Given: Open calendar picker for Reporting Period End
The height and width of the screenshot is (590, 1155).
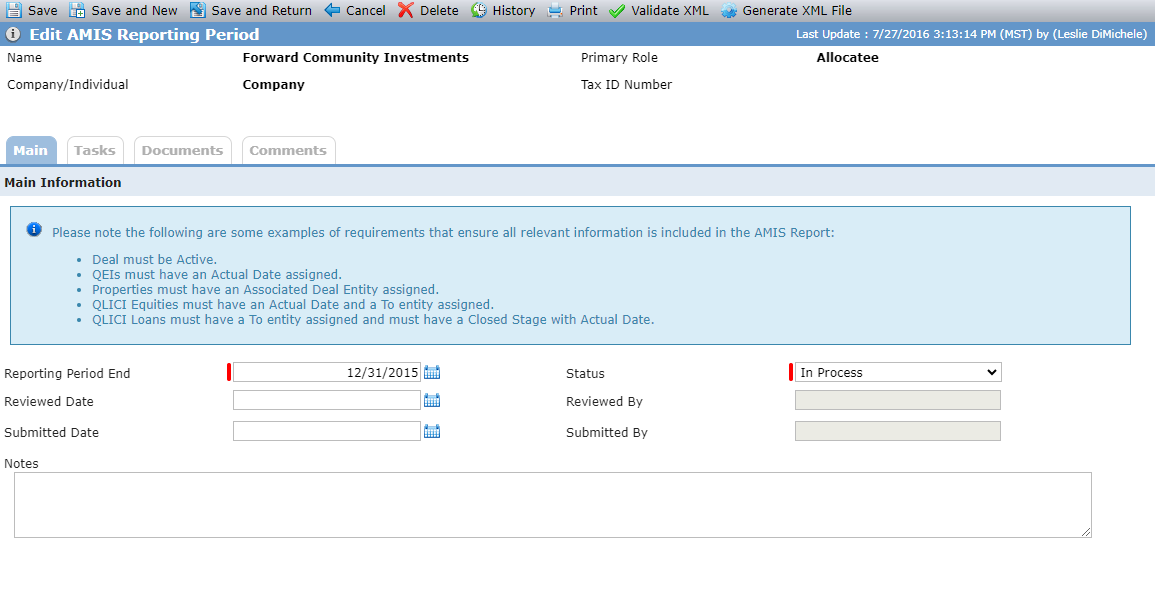Looking at the screenshot, I should pos(432,373).
